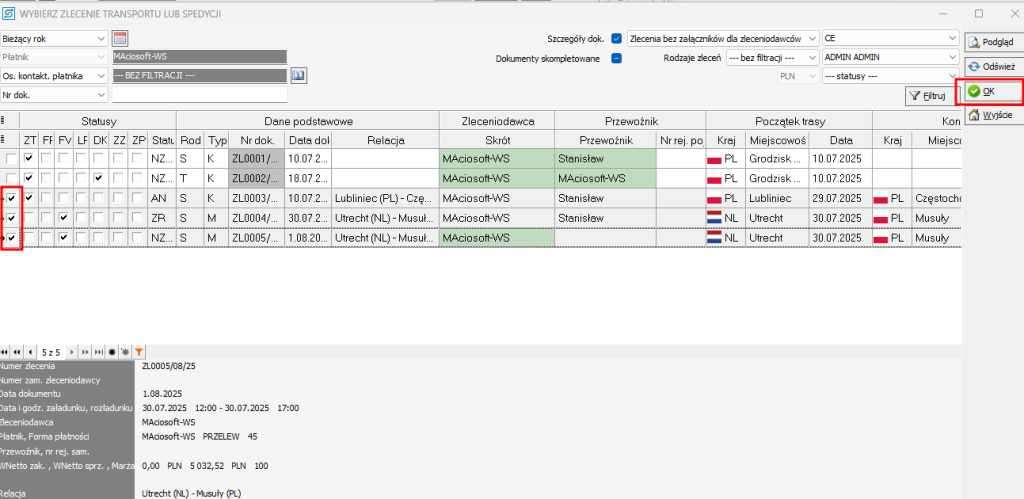Open the statusy dropdown list
Screen dimensions: 1024x499
tap(890, 76)
